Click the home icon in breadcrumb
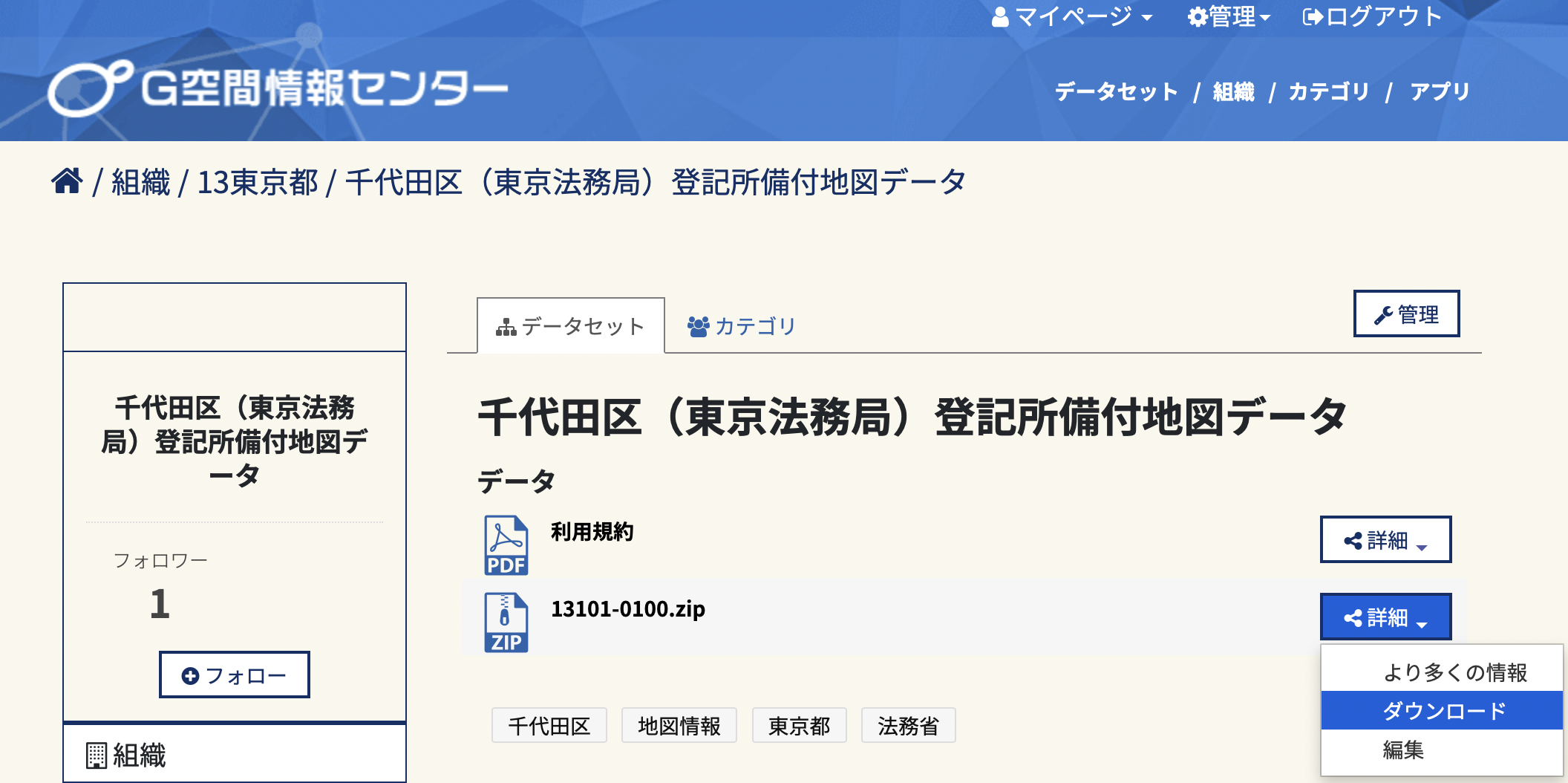The height and width of the screenshot is (783, 1568). coord(67,181)
